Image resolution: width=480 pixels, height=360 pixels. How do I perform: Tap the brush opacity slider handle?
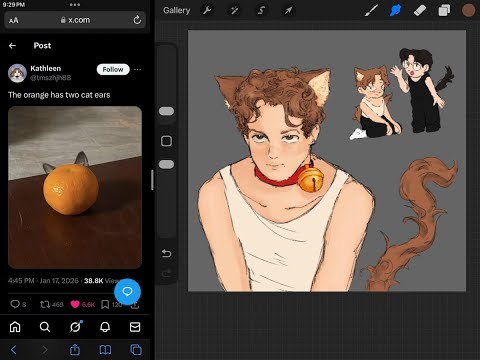point(166,164)
